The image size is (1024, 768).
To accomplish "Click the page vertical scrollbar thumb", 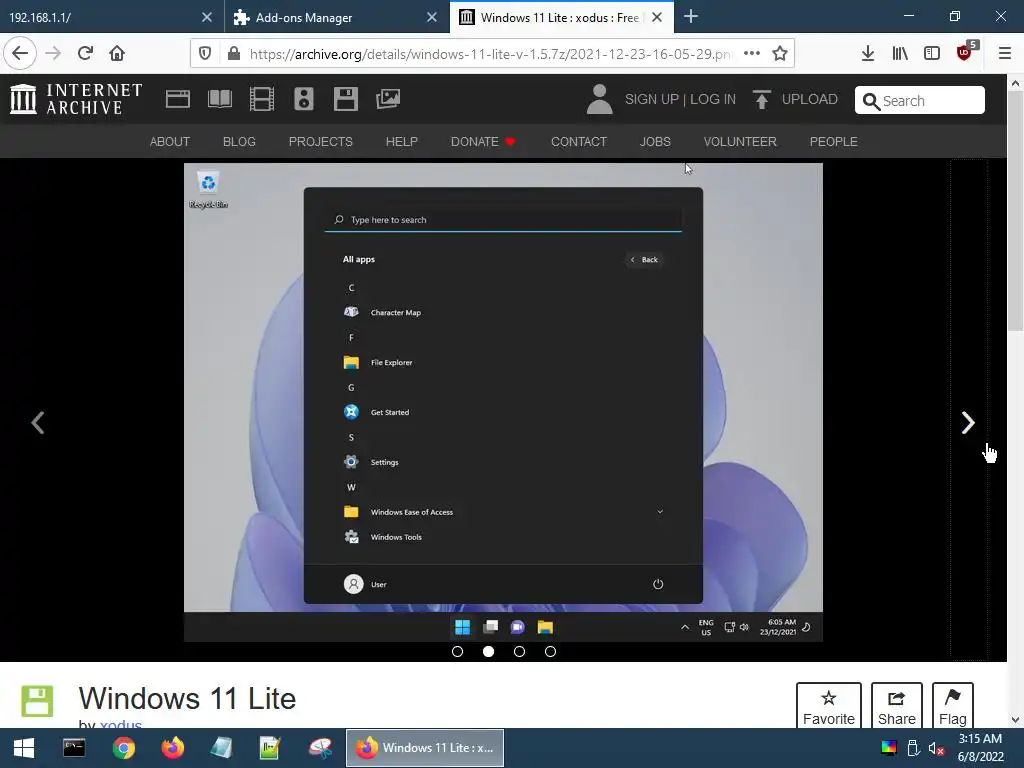I will 1015,210.
